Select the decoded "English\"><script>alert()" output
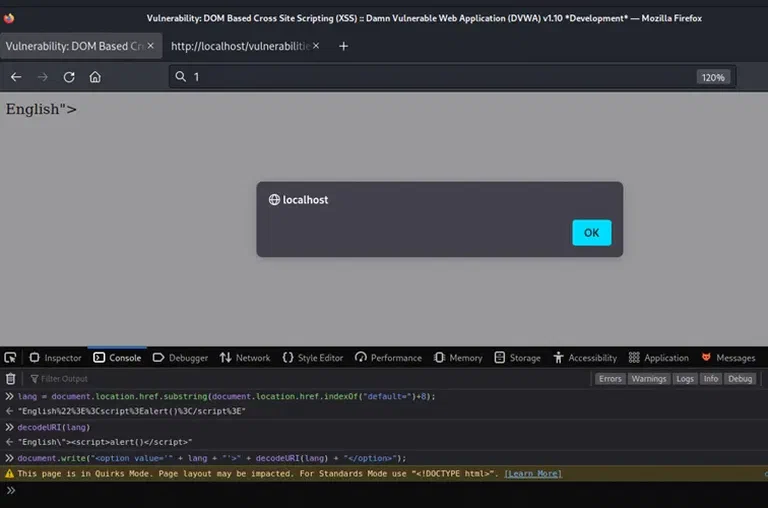 tap(105, 442)
